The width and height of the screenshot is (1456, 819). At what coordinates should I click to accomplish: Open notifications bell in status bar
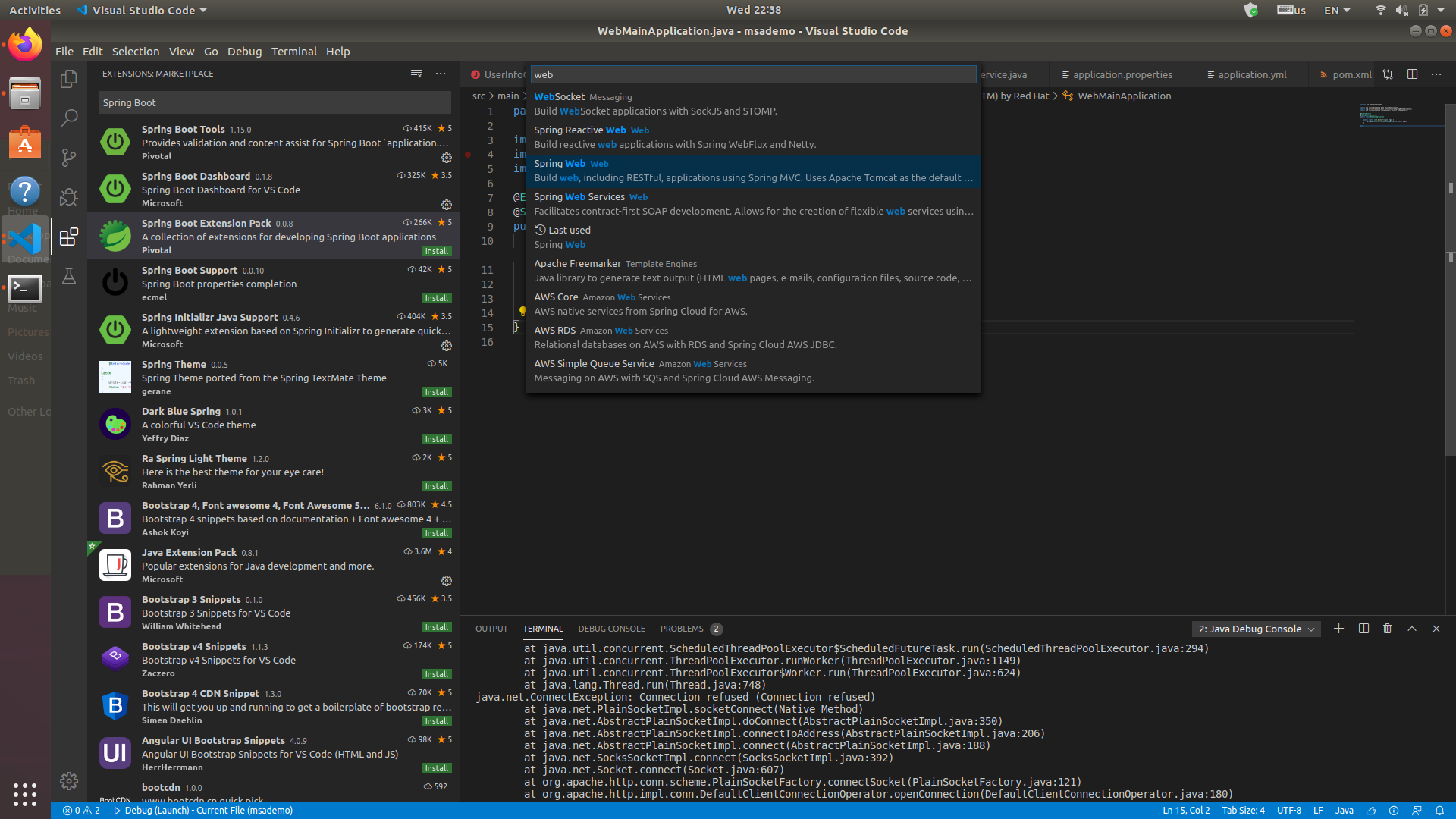[x=1439, y=811]
